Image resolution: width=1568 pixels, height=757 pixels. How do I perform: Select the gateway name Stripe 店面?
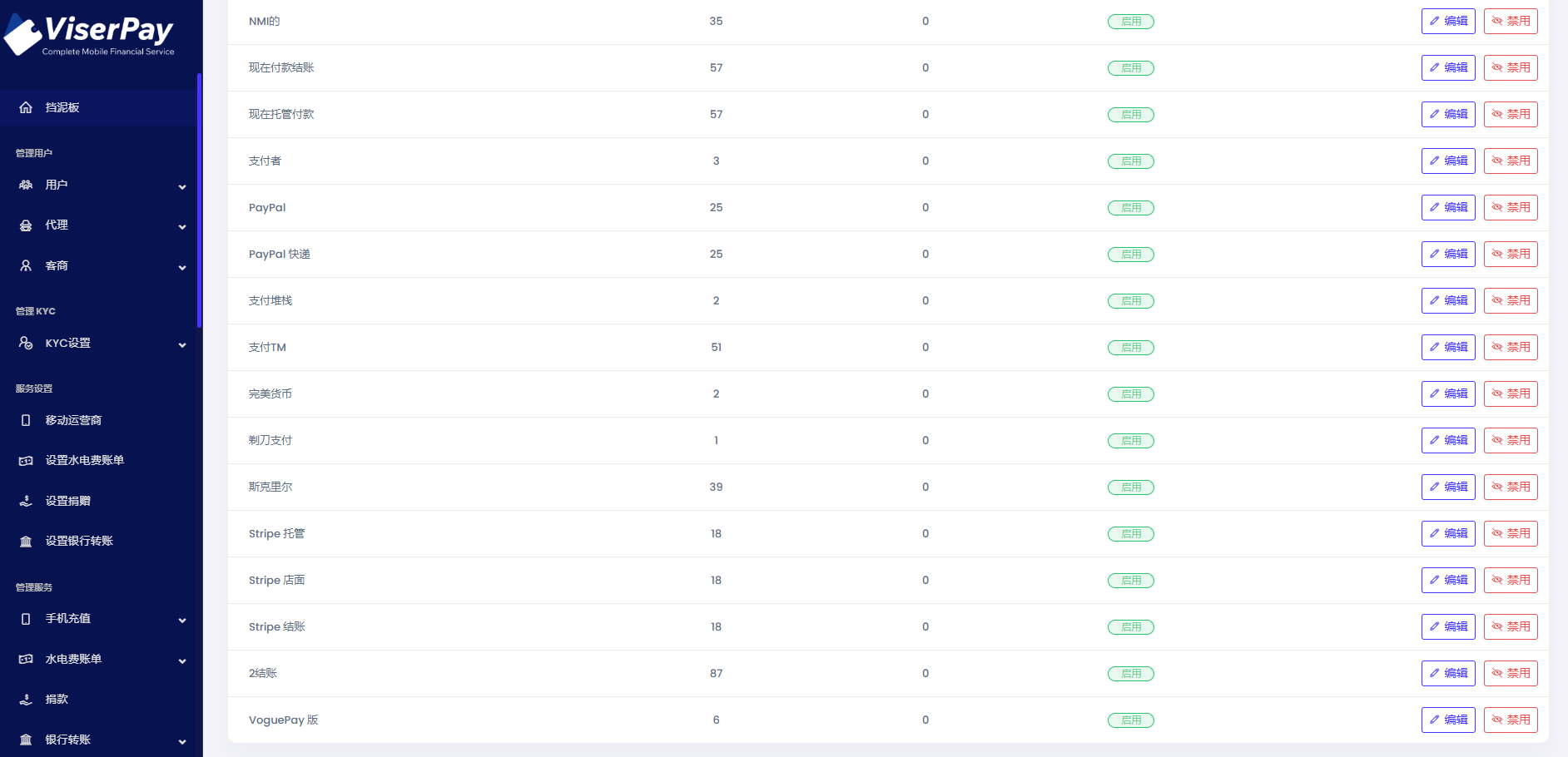277,580
